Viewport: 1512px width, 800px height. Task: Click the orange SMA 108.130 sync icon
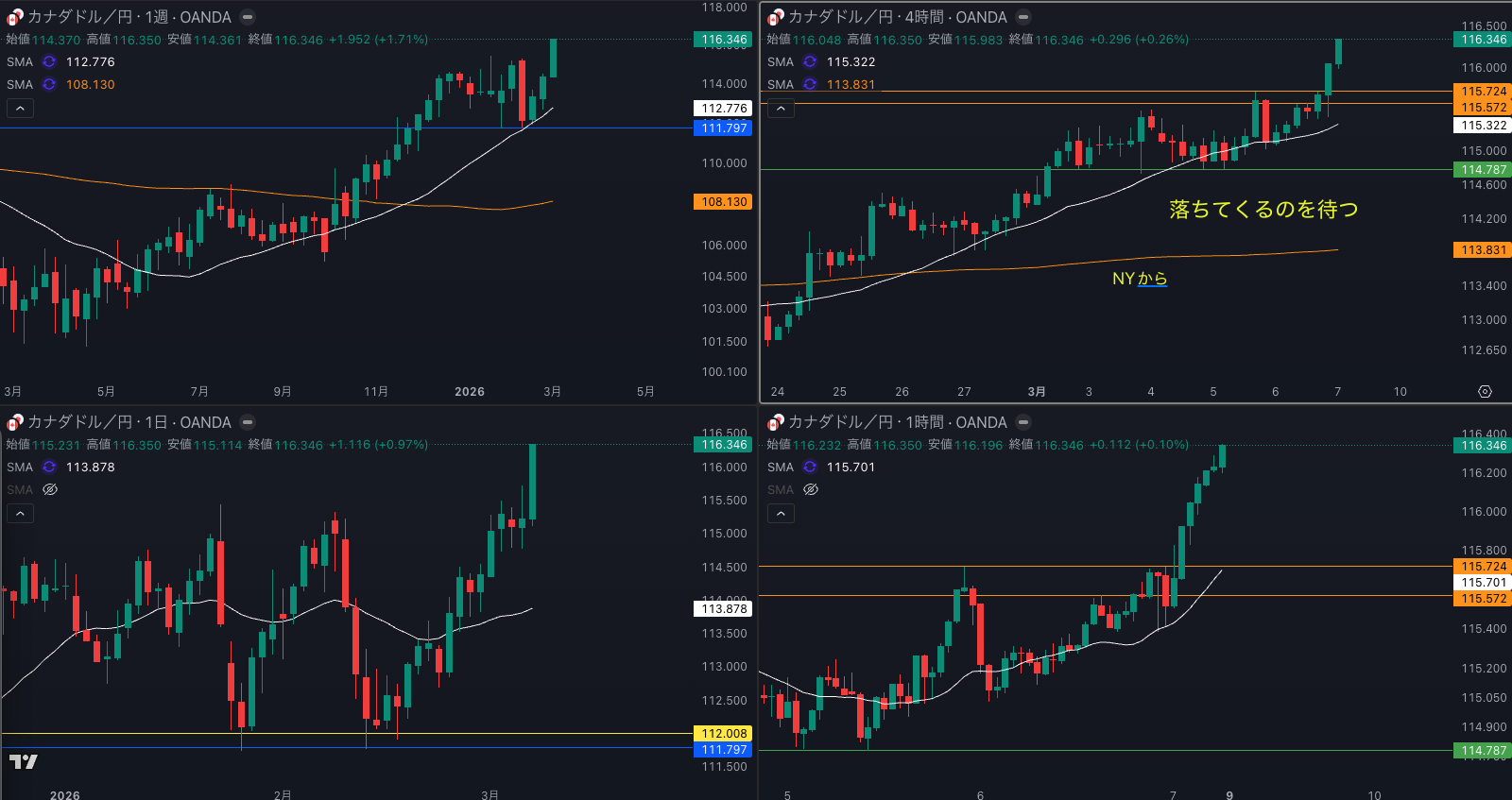point(49,85)
